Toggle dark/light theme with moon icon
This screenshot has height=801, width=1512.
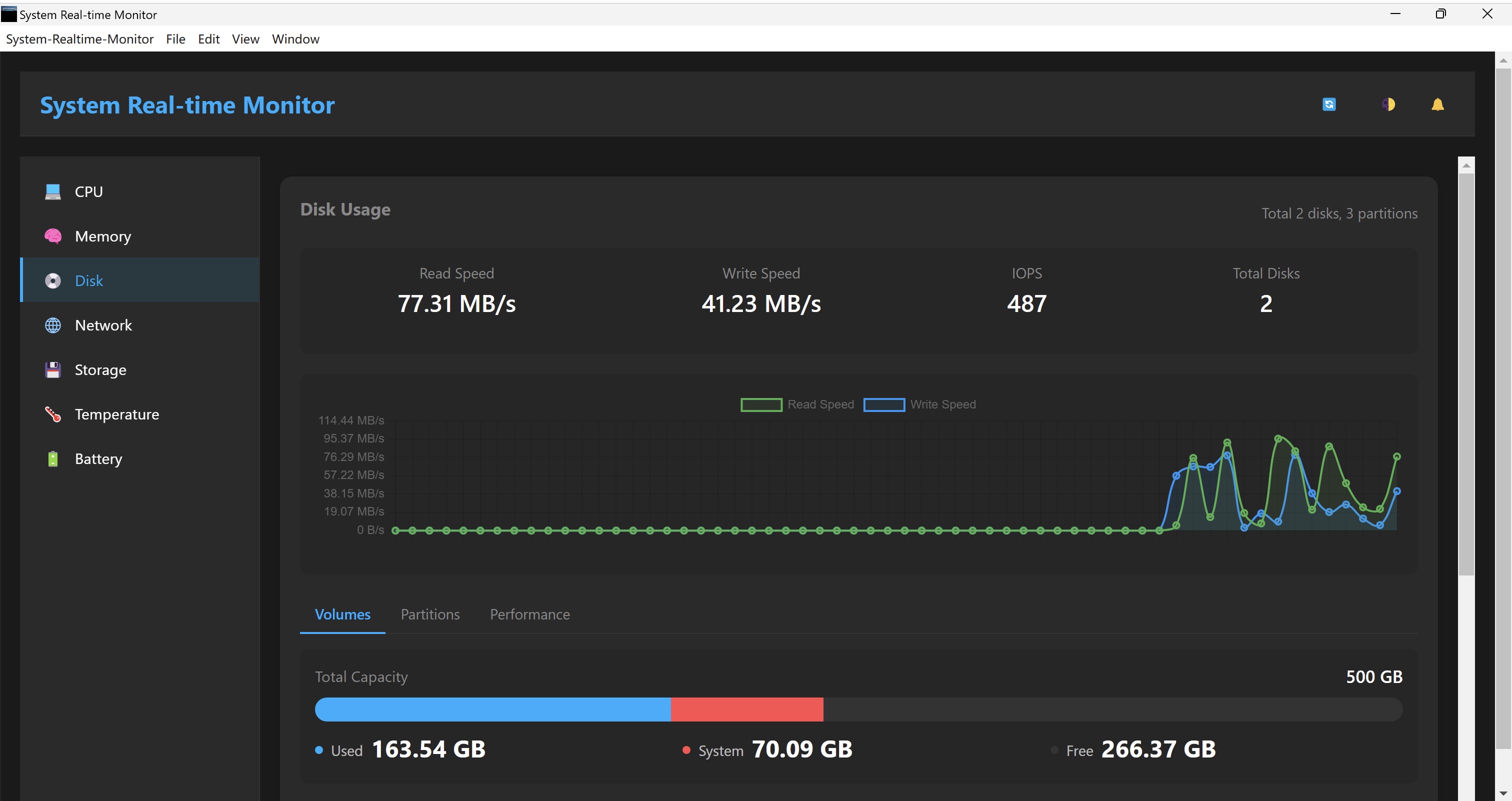point(1388,104)
